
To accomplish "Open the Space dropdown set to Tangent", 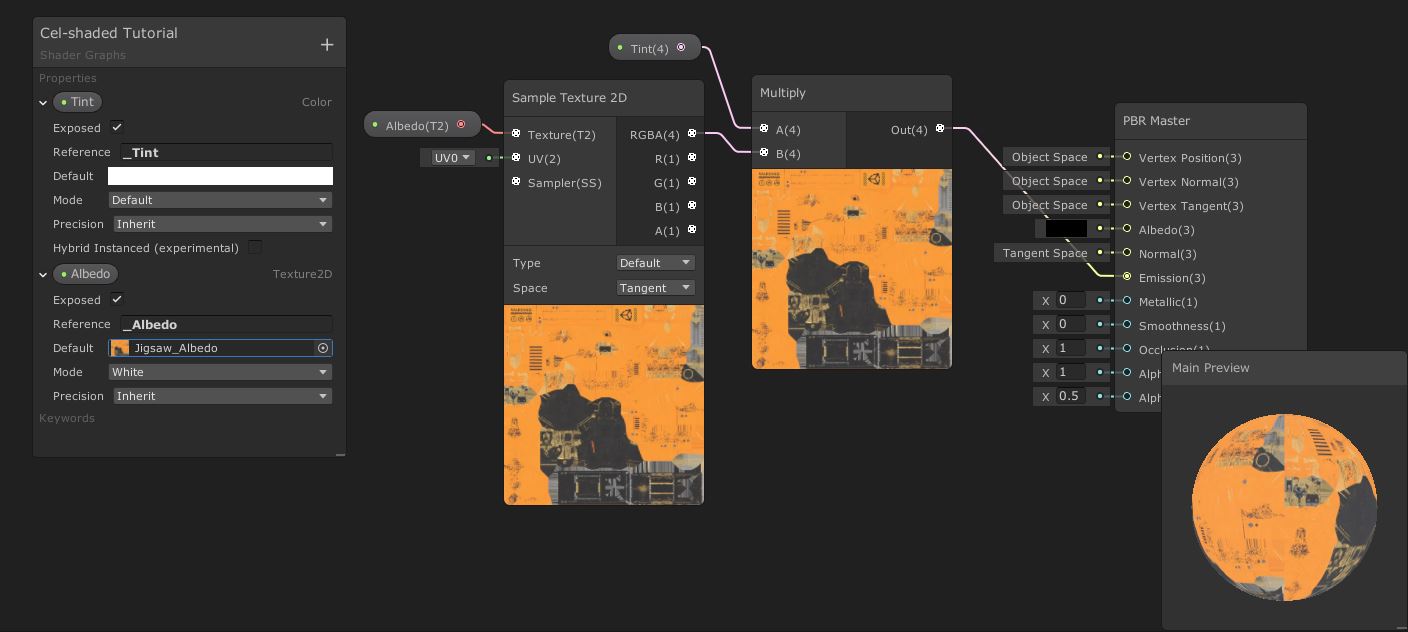I will [x=655, y=288].
